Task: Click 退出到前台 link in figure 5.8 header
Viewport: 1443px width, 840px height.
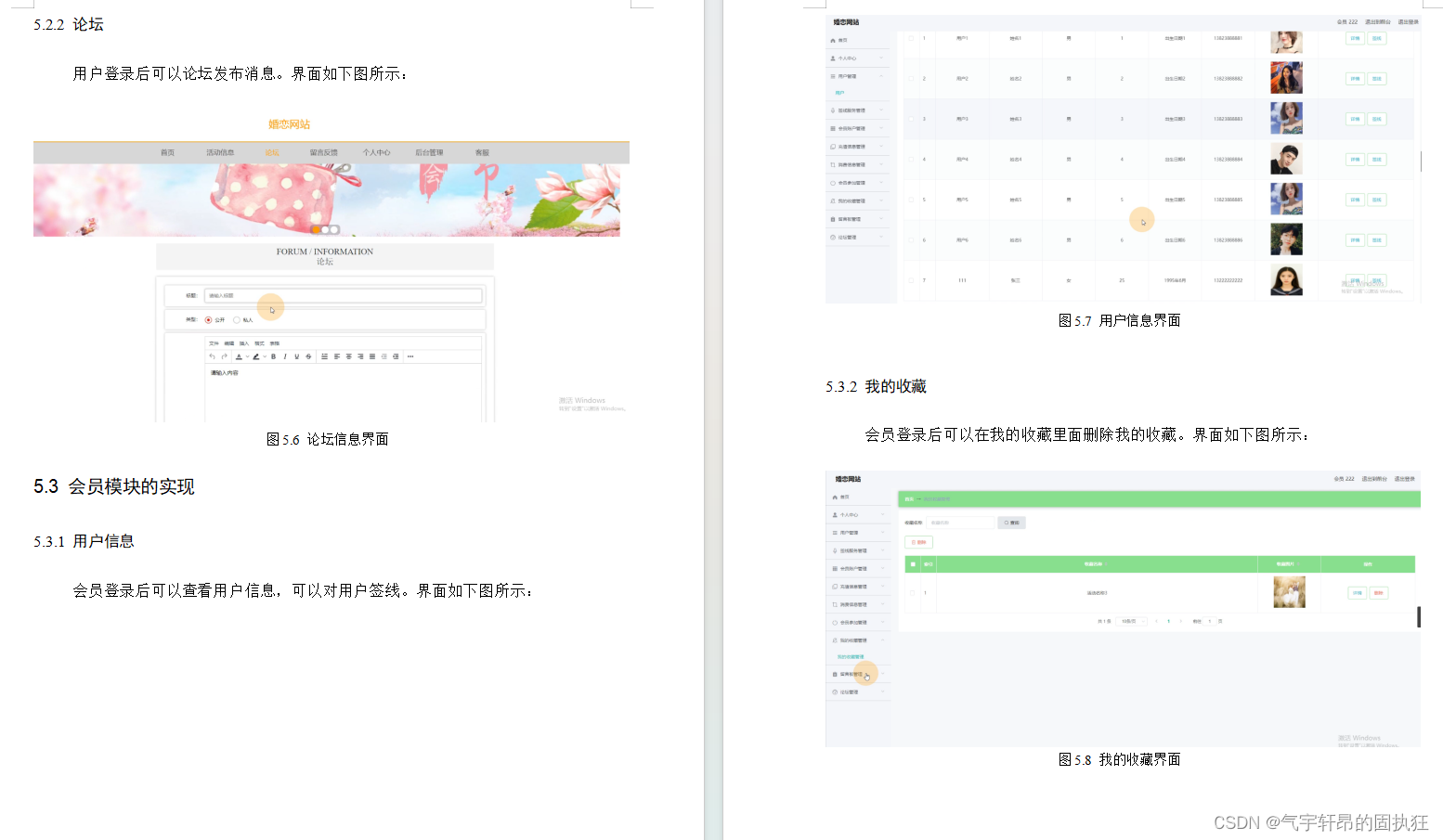Action: click(x=1374, y=479)
